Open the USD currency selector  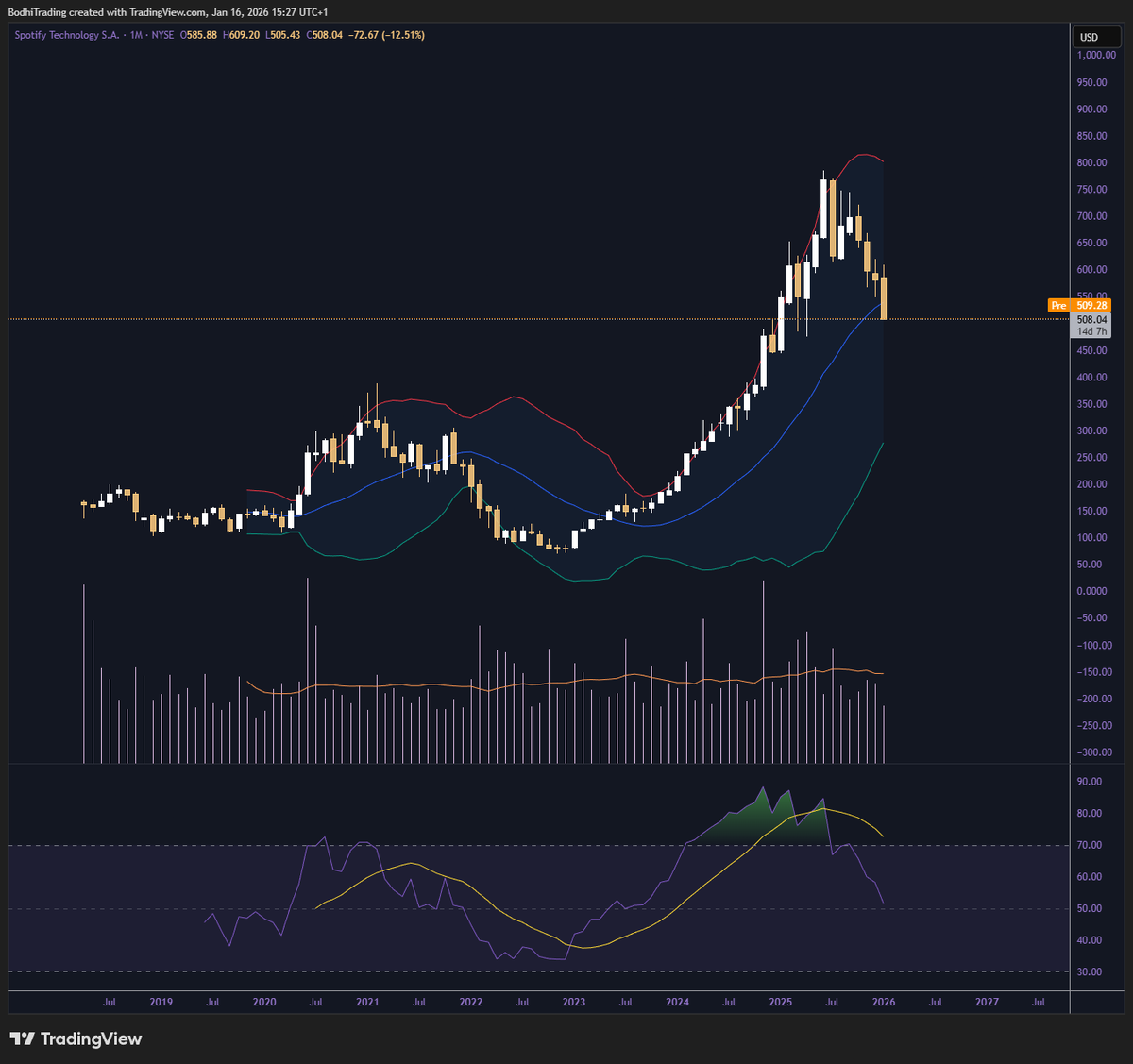1096,37
